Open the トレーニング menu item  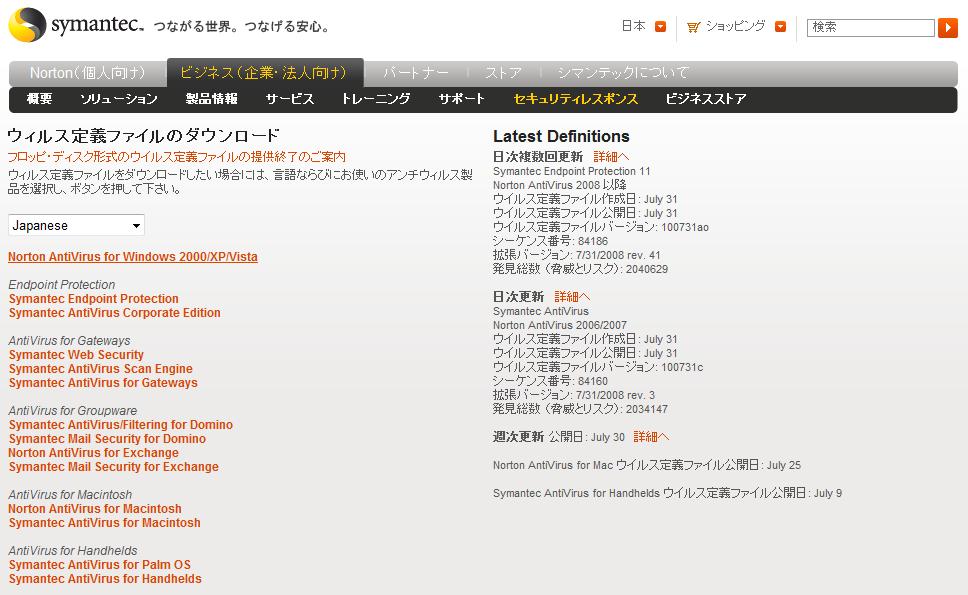point(376,99)
